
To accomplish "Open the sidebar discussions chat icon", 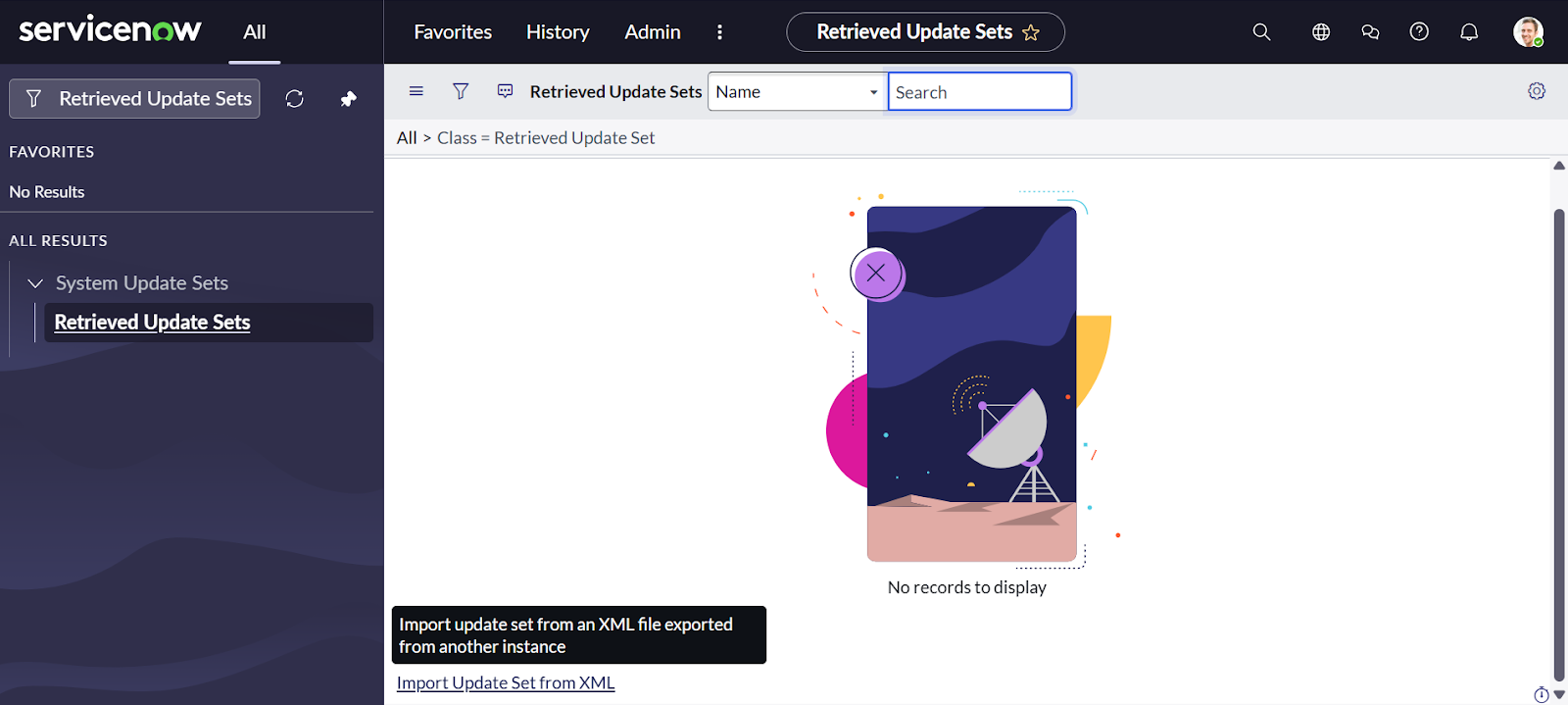I will coord(1370,32).
